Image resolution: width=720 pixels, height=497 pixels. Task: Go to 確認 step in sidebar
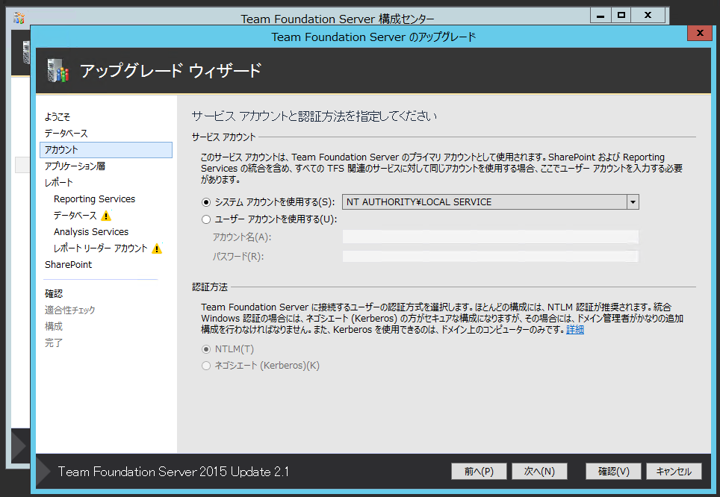[54, 294]
